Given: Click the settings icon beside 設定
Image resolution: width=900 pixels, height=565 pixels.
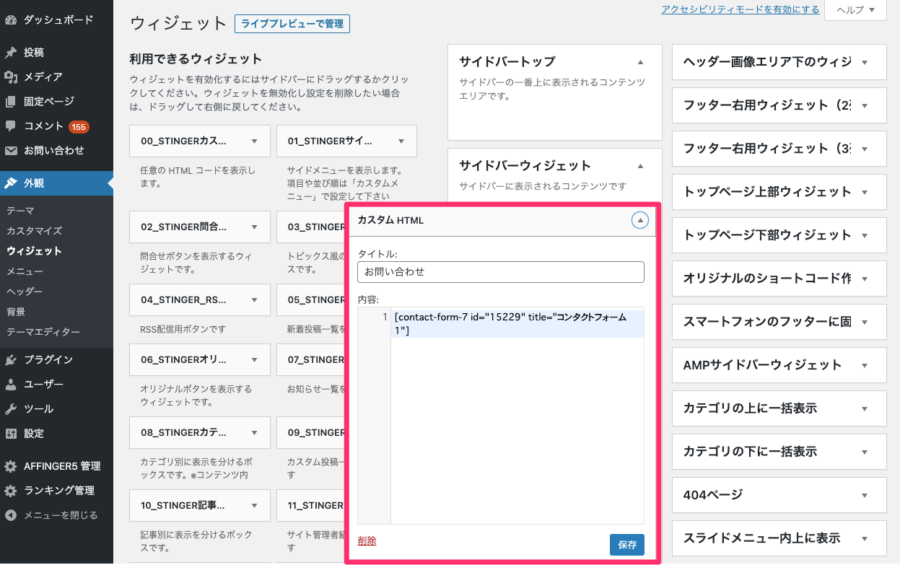Looking at the screenshot, I should 10,434.
